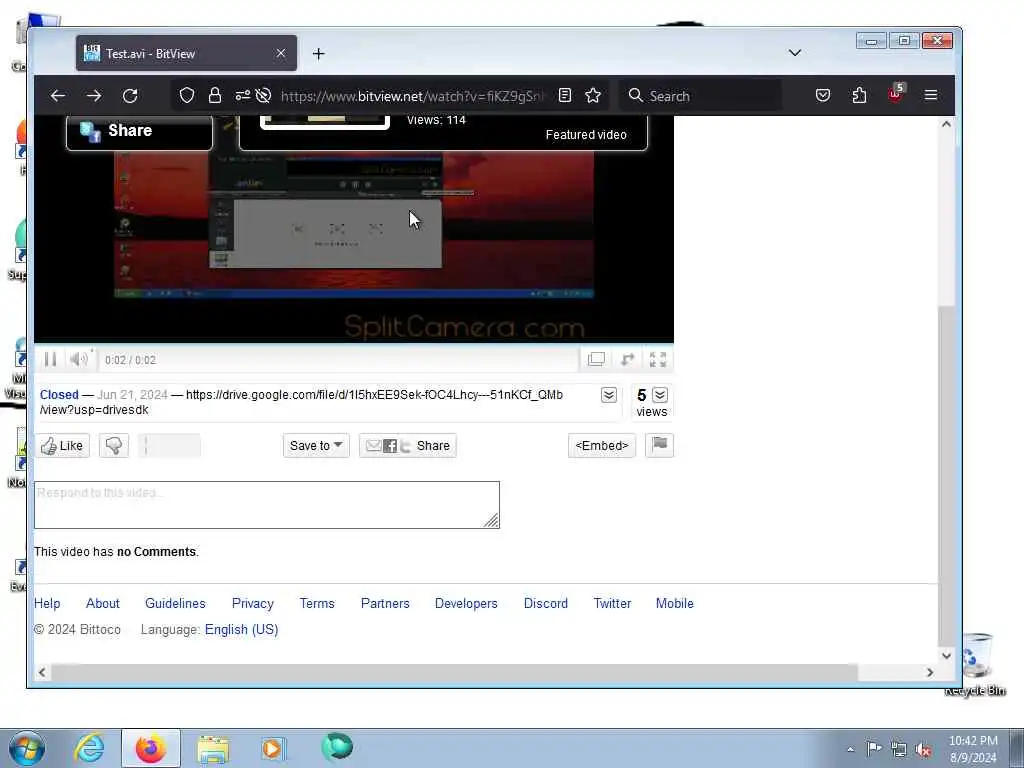Open the Firefox application menu
This screenshot has height=768, width=1024.
click(931, 96)
